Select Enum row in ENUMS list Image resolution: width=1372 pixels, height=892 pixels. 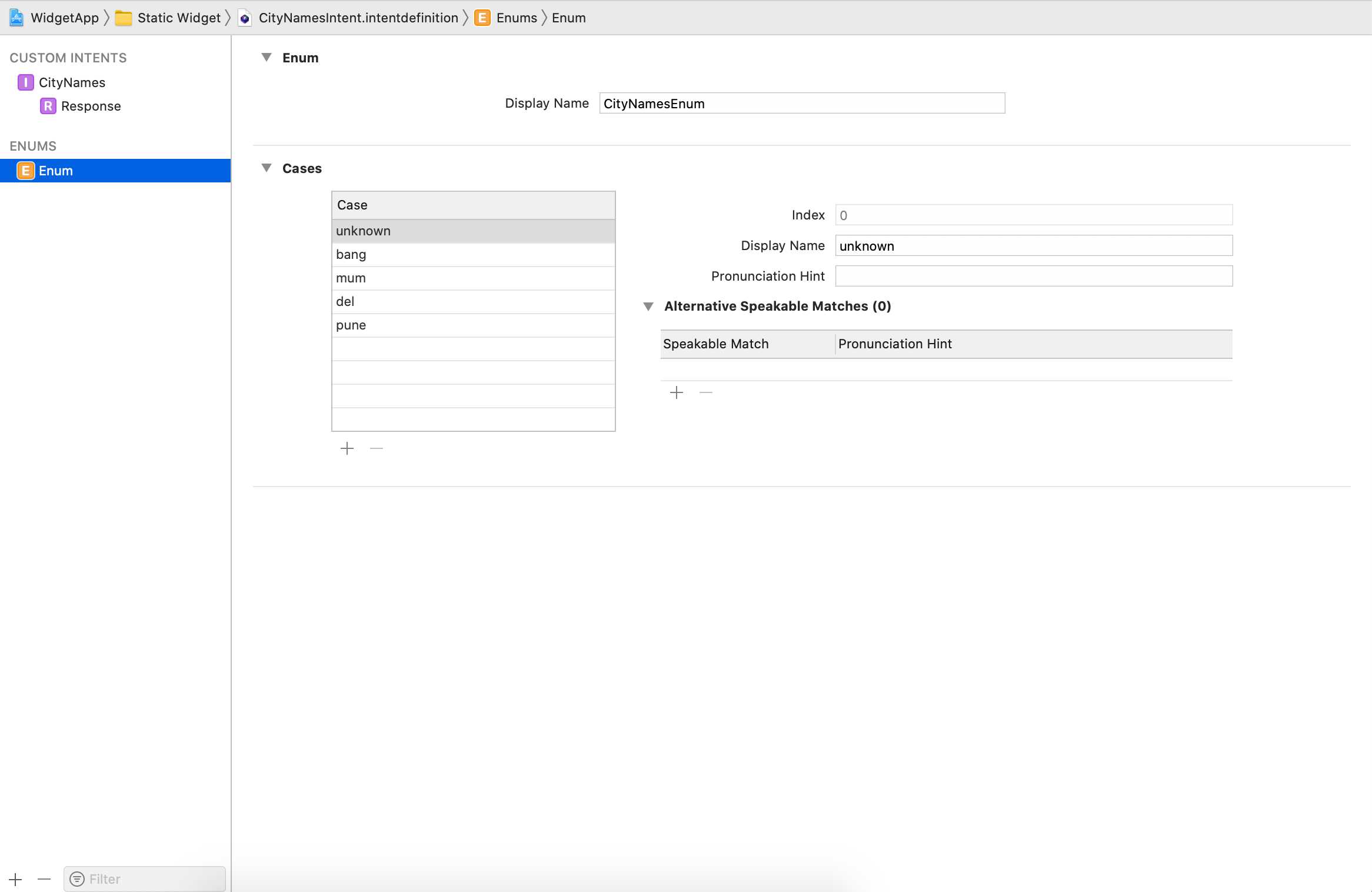115,171
